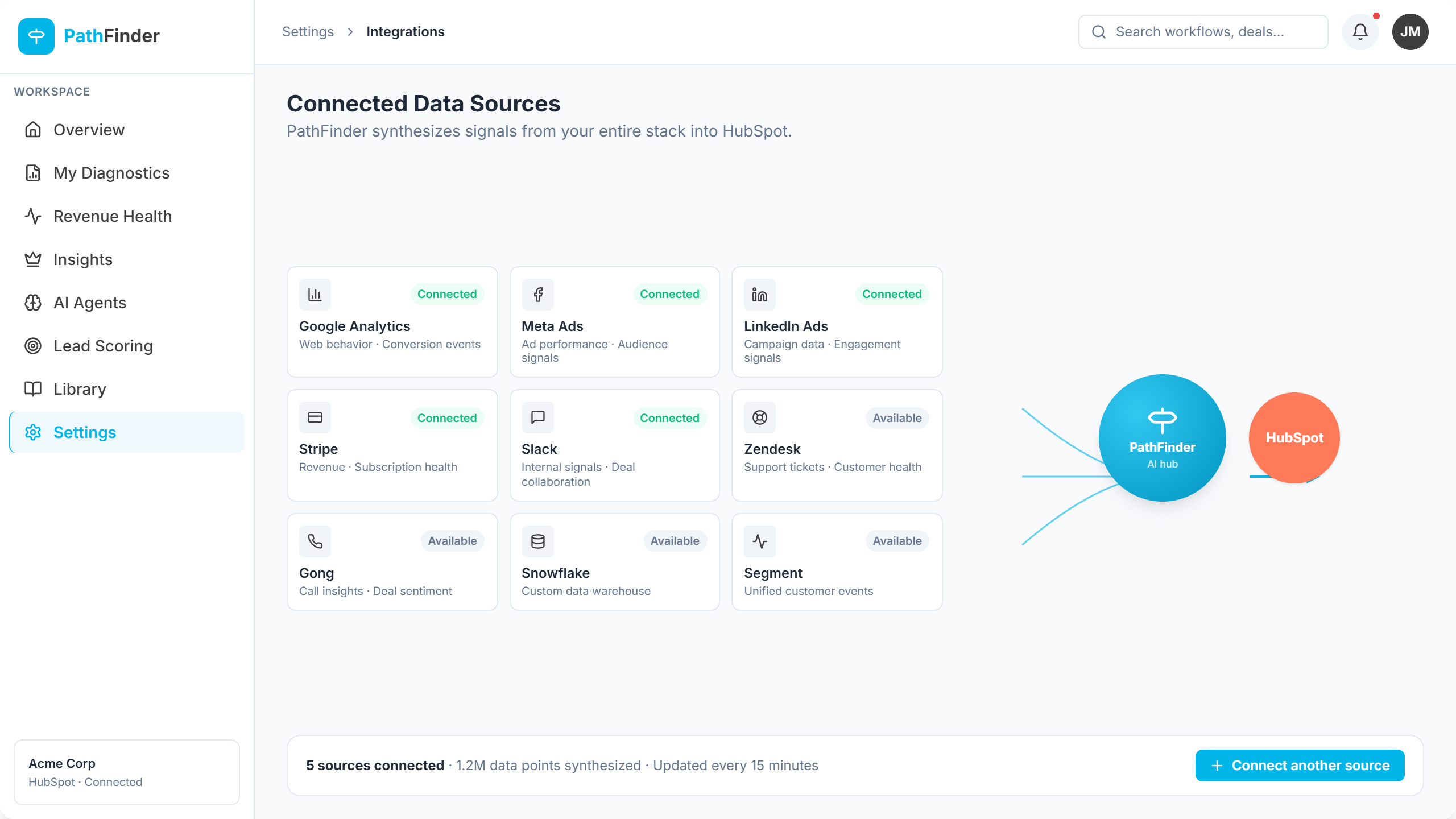Click the Segment activity icon
Screen dimensions: 1456x819
[760, 541]
